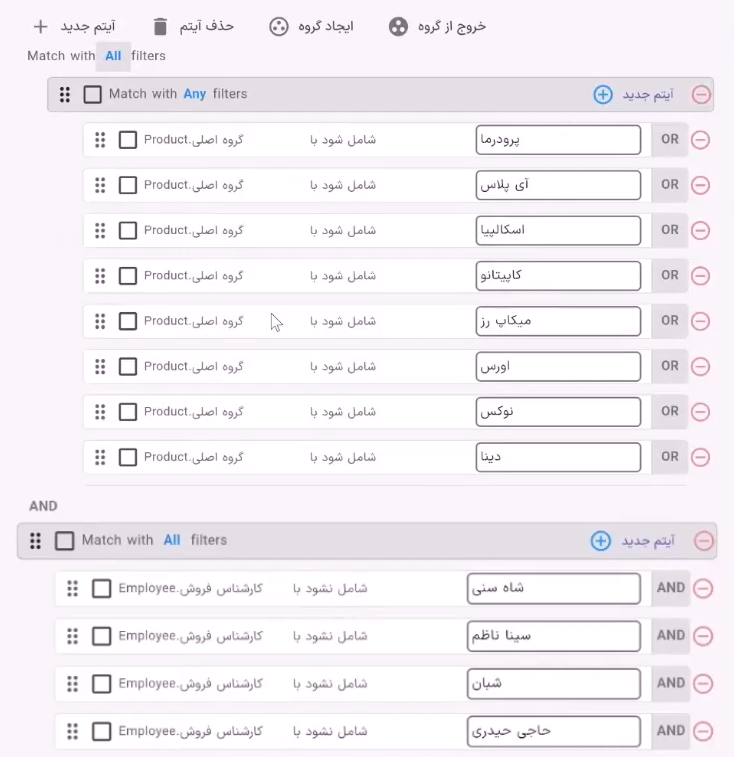Check the Match with Any filters group checkbox
This screenshot has width=734, height=757.
point(92,94)
